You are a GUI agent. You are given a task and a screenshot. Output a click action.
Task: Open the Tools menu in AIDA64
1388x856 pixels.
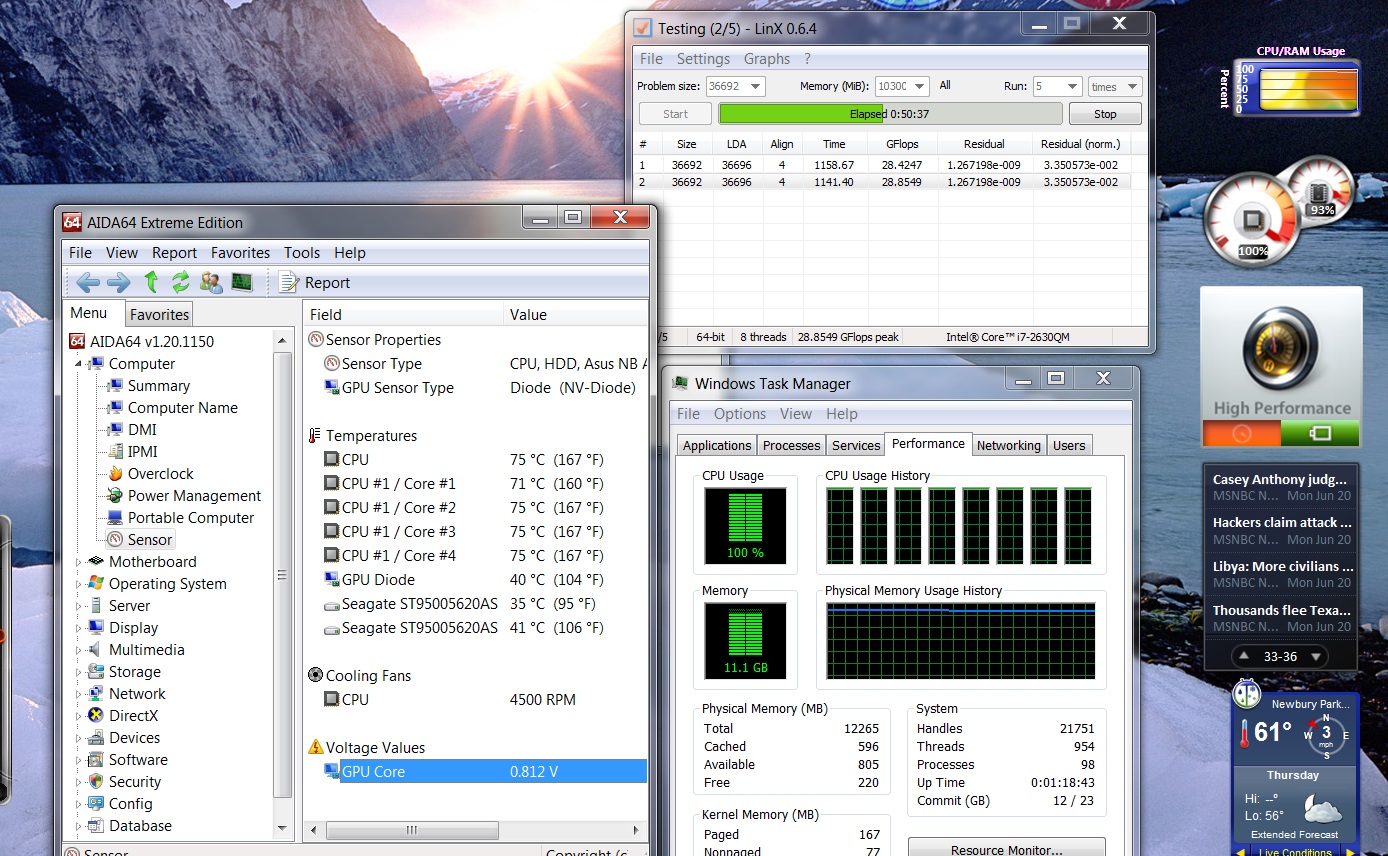click(302, 253)
